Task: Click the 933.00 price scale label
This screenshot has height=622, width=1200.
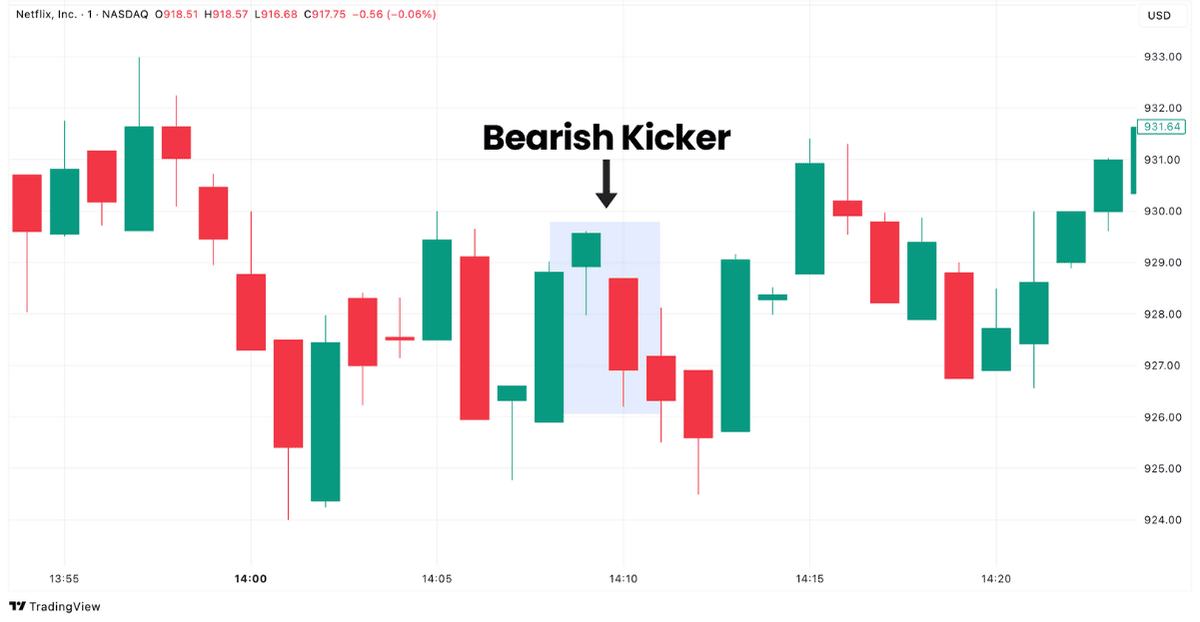Action: point(1163,56)
